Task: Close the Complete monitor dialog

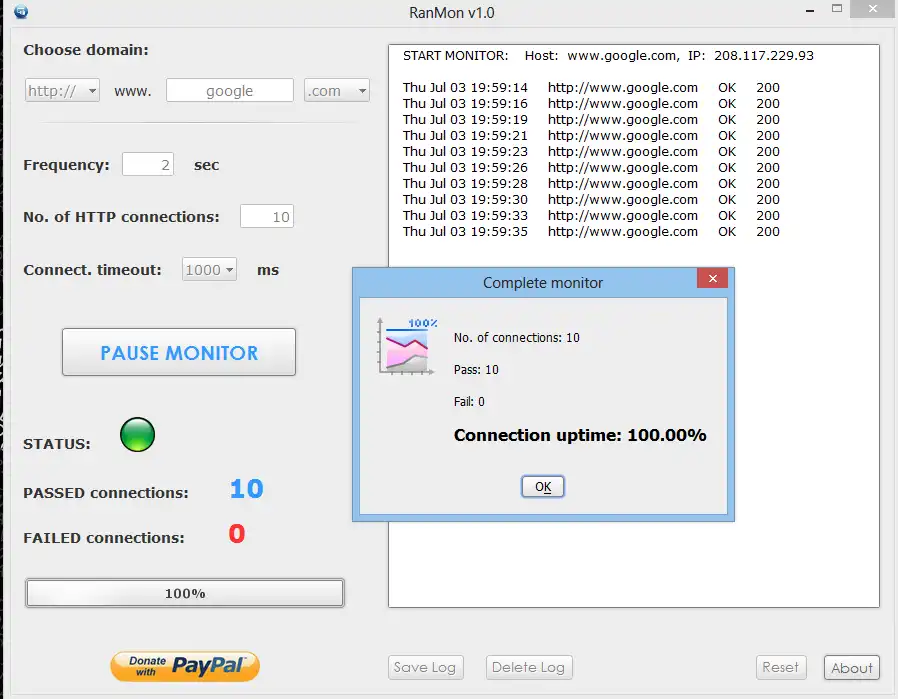Action: coord(712,279)
